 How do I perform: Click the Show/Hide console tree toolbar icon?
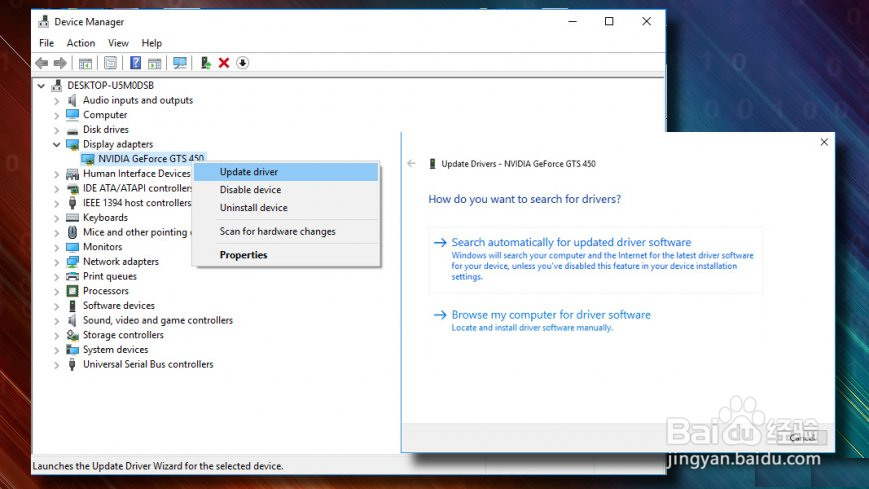85,63
